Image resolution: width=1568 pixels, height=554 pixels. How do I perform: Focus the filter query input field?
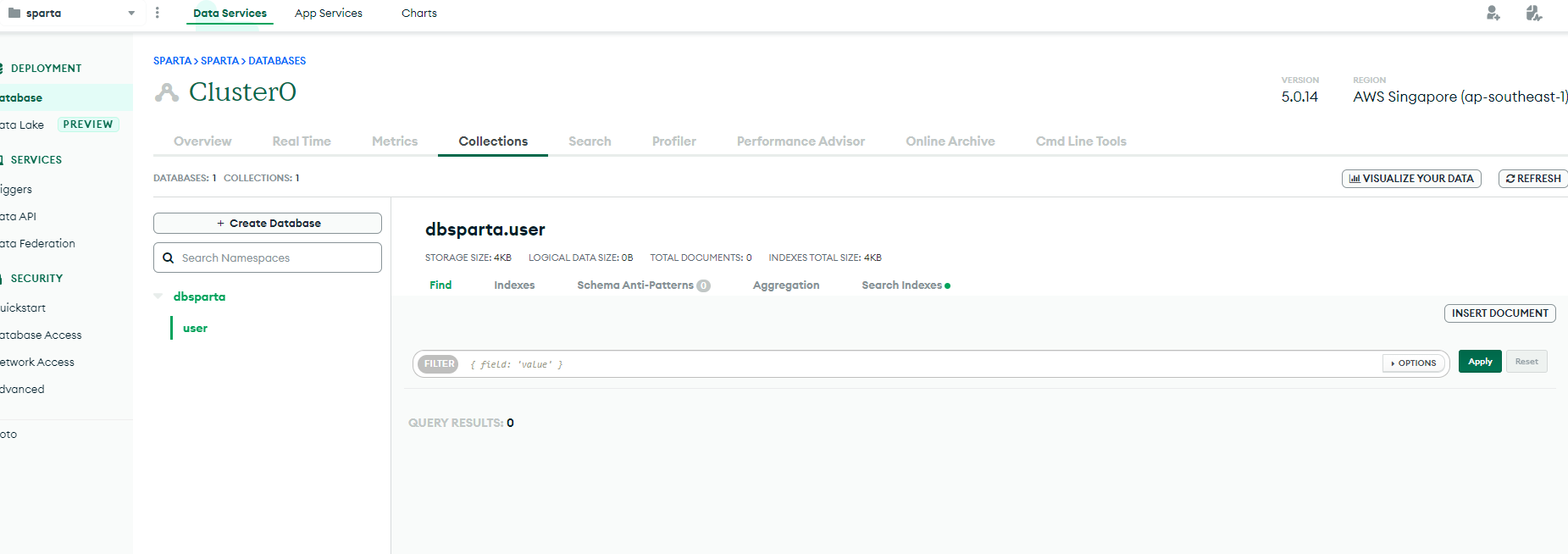(923, 364)
